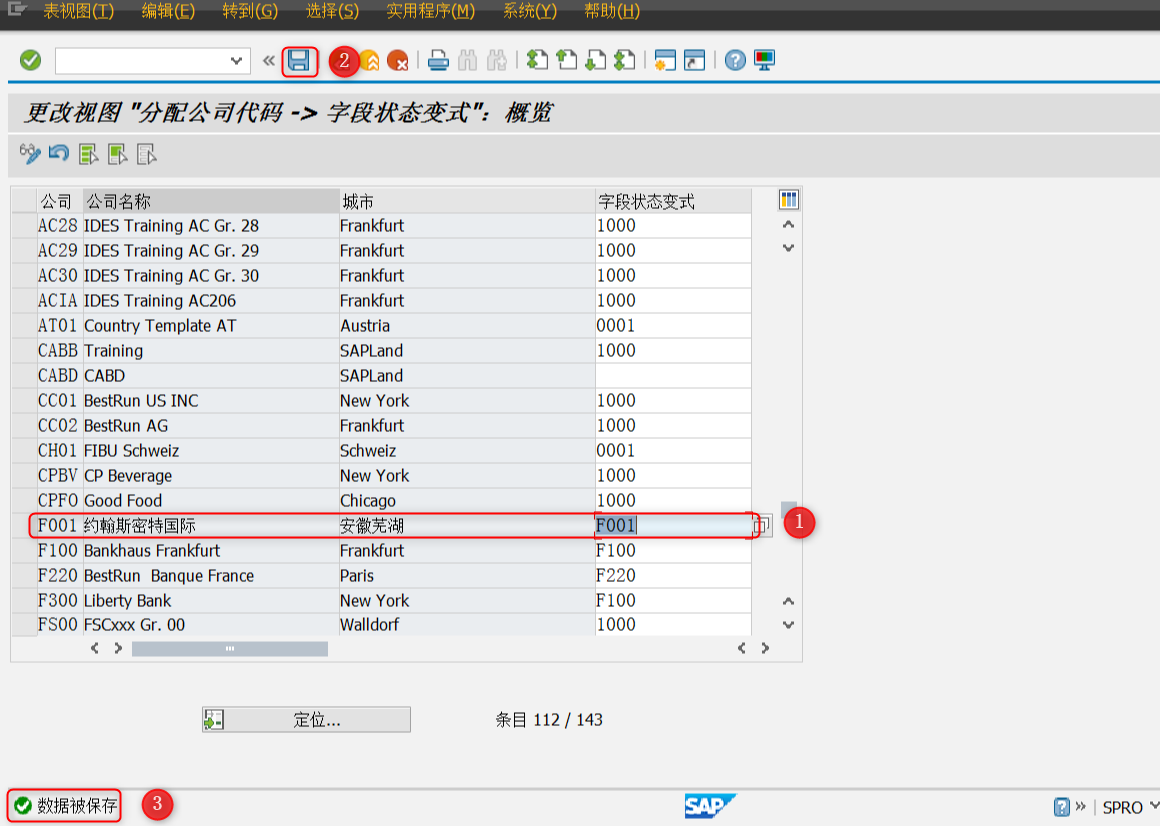Image resolution: width=1160 pixels, height=826 pixels.
Task: Customize local layout monitor icon
Action: point(764,60)
